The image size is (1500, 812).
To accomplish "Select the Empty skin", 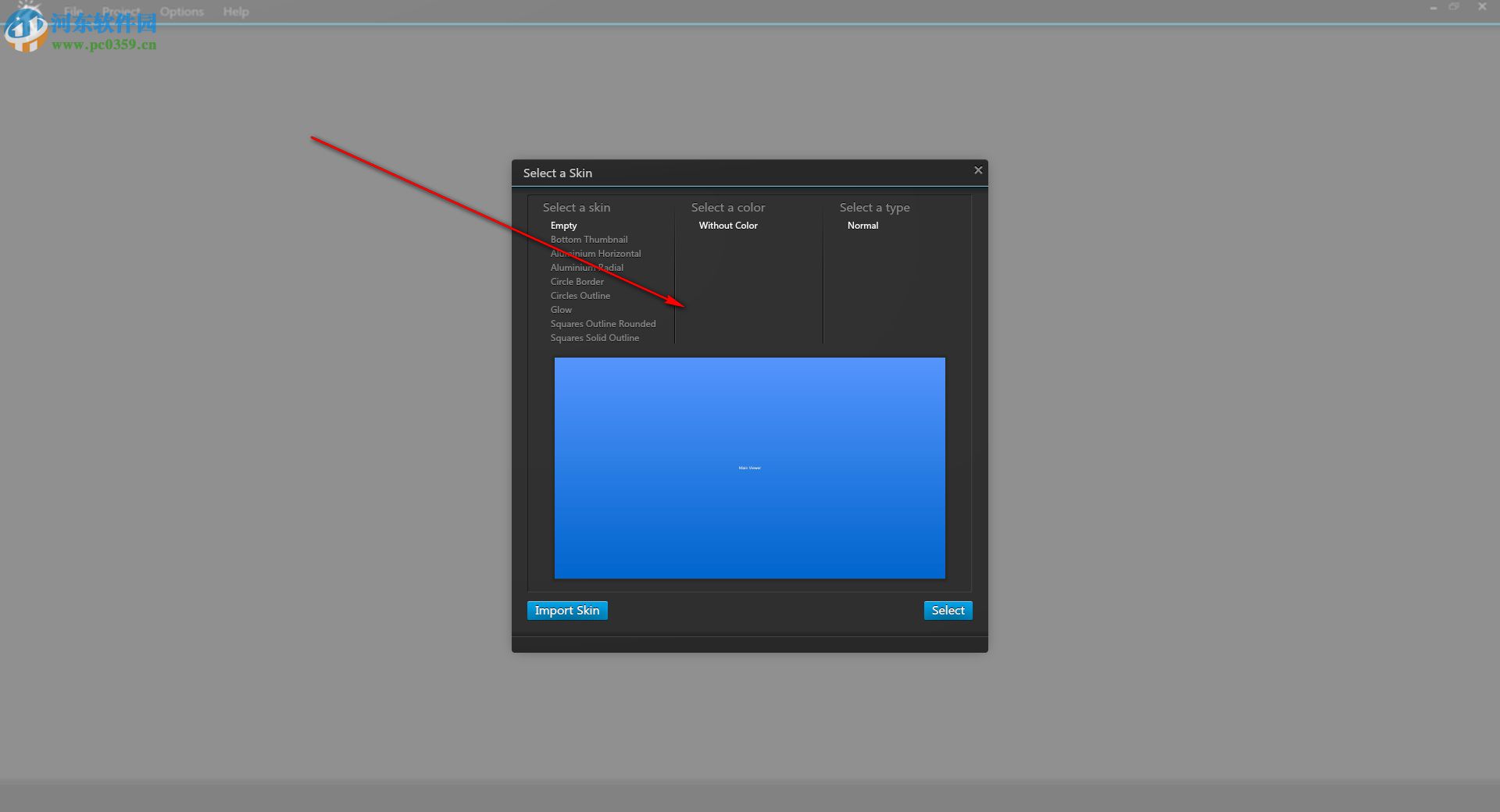I will pyautogui.click(x=563, y=226).
